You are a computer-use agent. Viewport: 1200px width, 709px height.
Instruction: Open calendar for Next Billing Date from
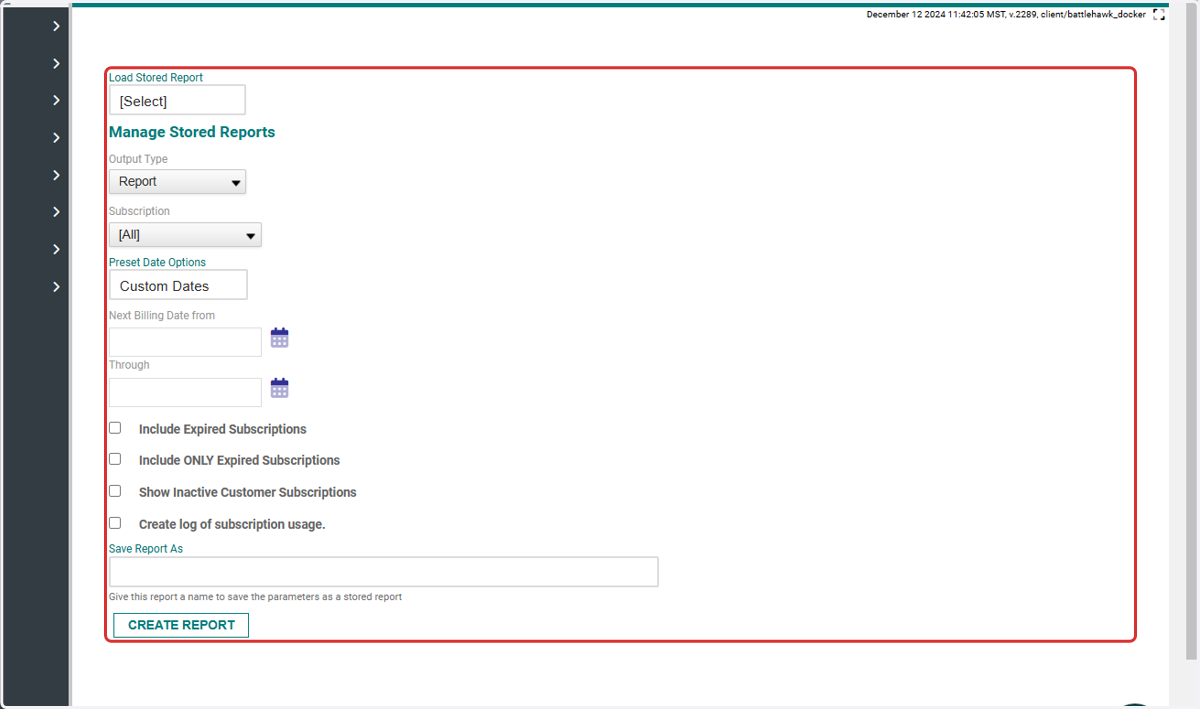(280, 338)
